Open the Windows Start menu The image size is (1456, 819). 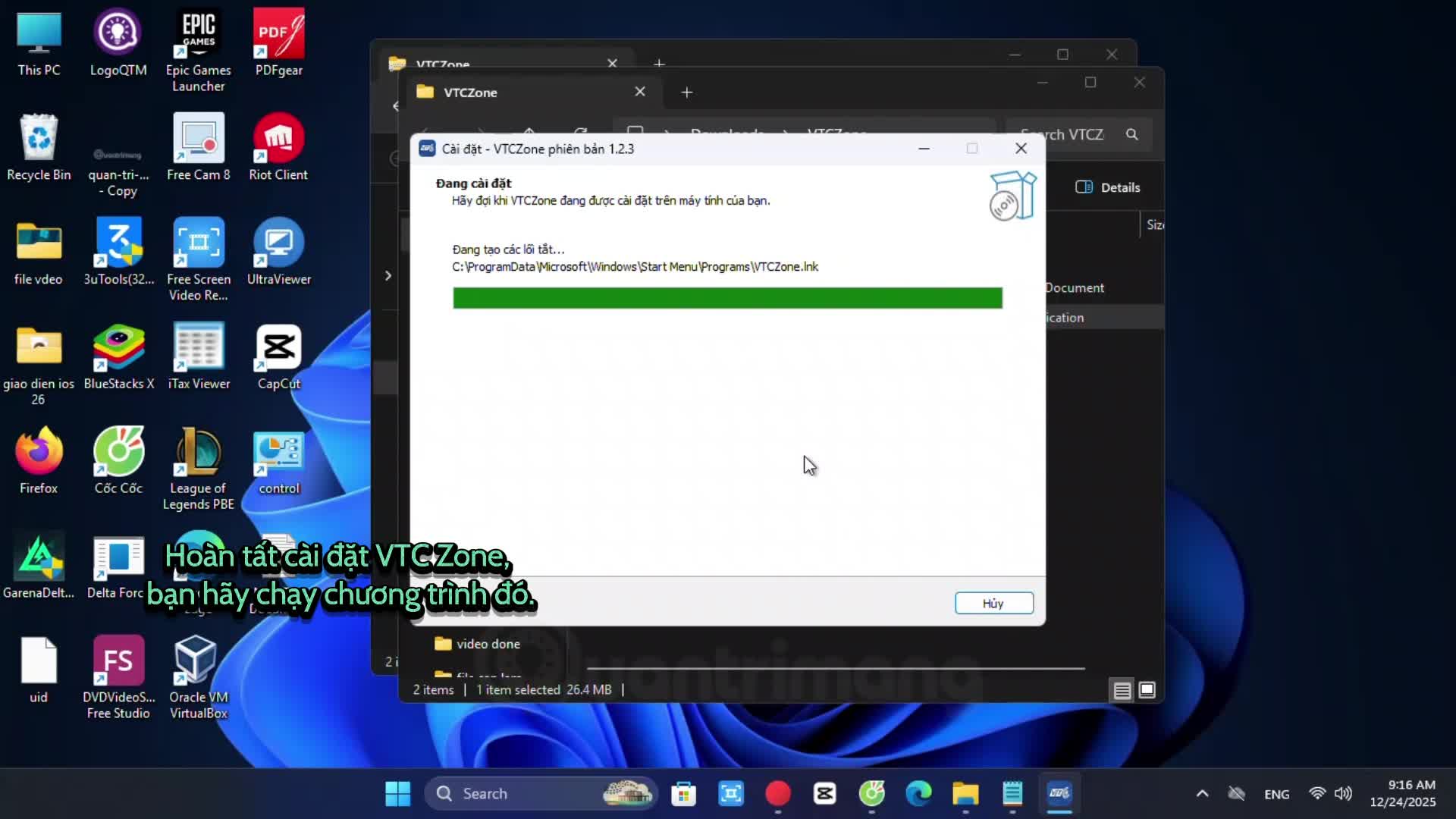click(398, 794)
